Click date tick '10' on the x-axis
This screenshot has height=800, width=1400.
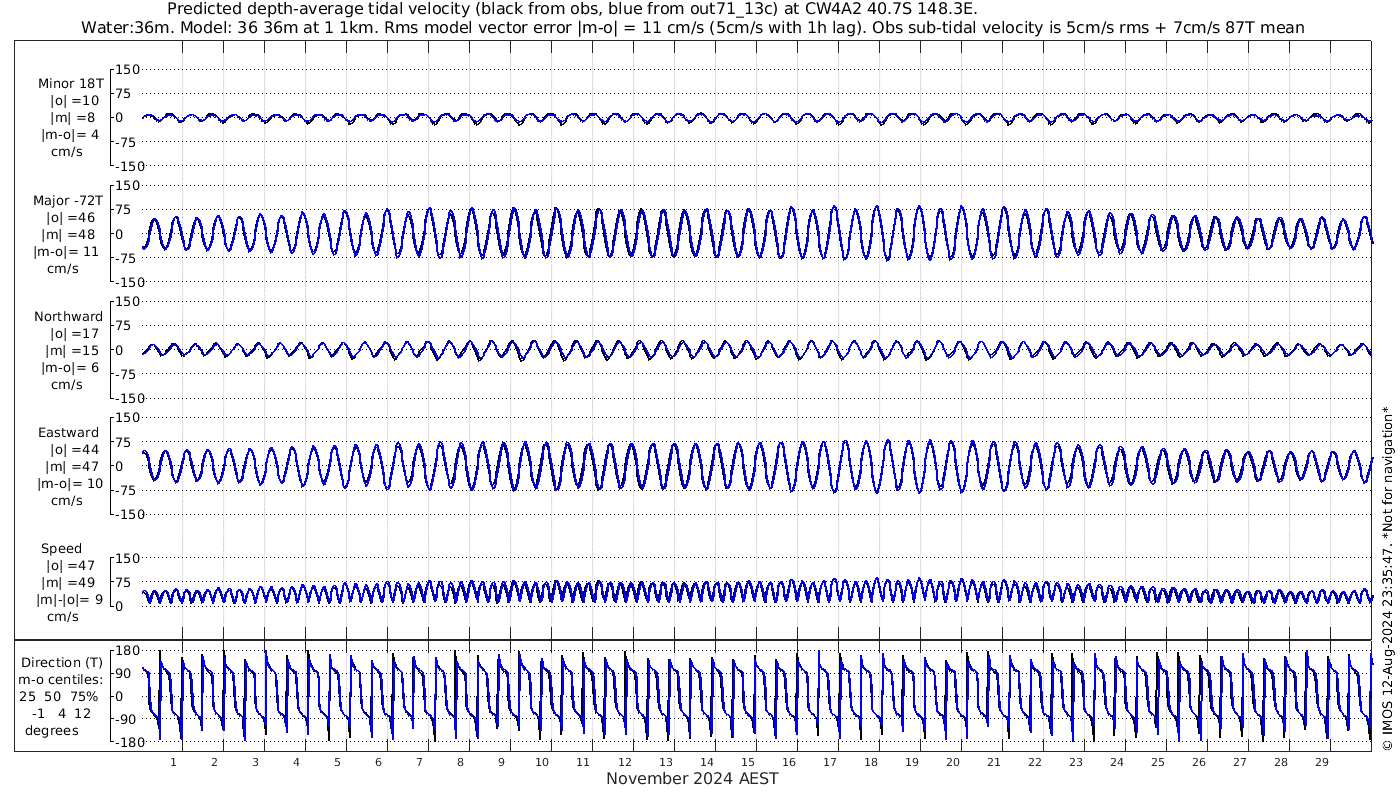[542, 762]
